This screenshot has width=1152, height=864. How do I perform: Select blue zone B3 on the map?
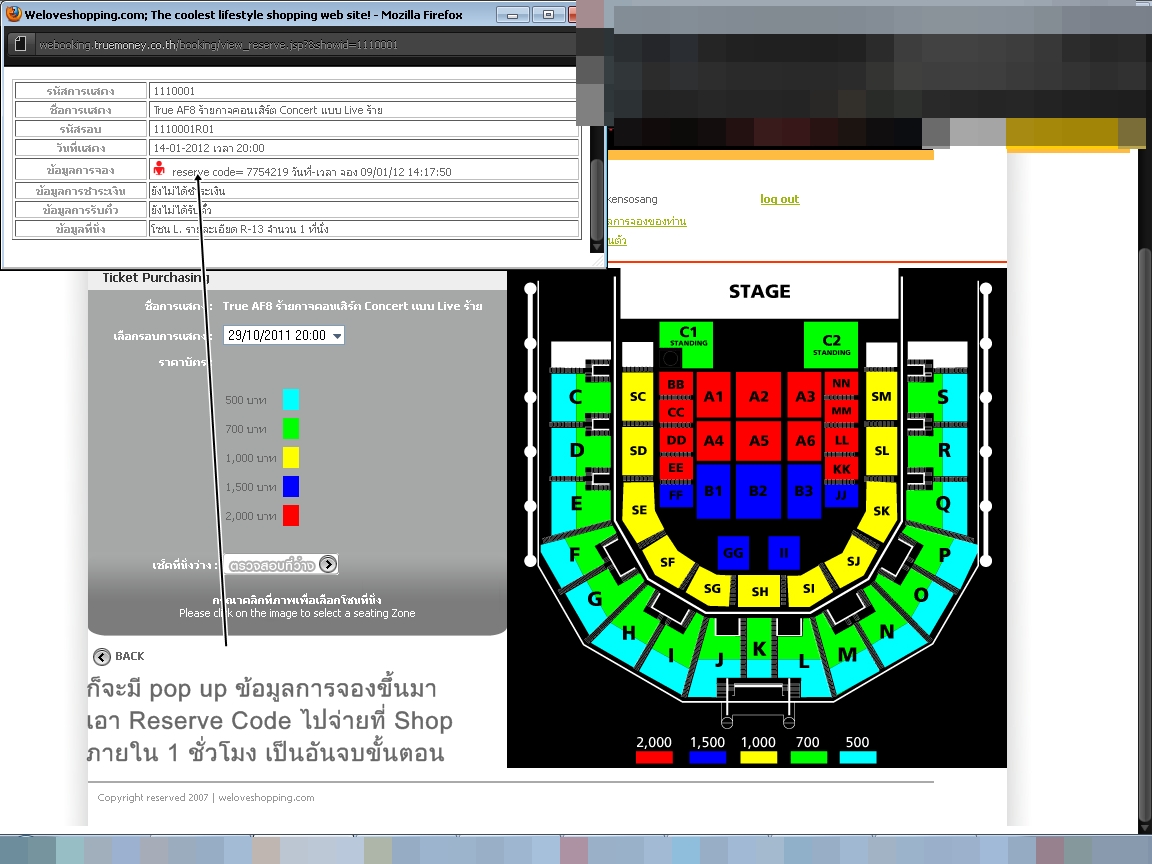(x=804, y=491)
